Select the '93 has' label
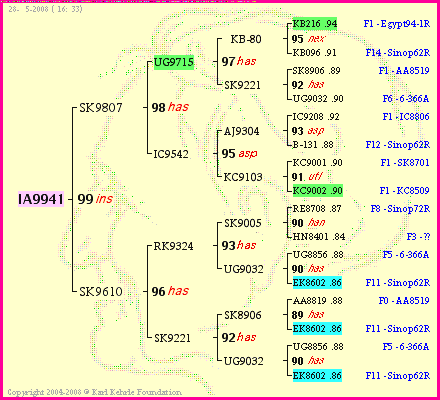The height and width of the screenshot is (400, 440). tap(239, 246)
